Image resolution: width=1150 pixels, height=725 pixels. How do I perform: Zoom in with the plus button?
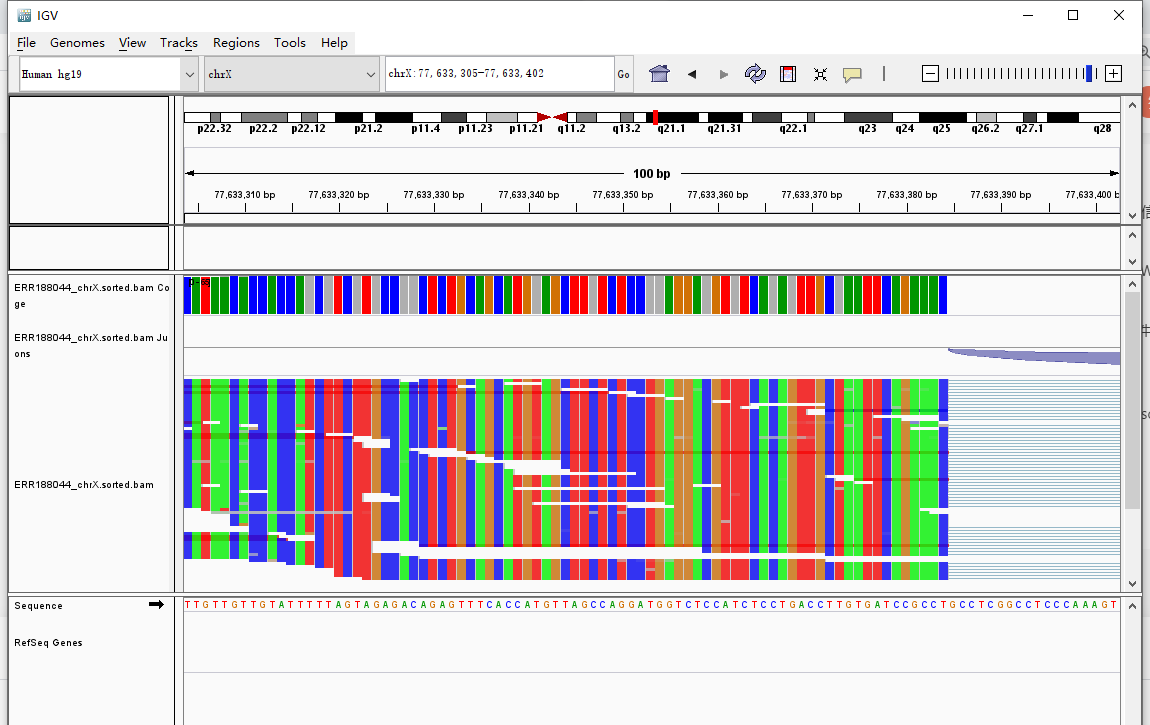1113,73
